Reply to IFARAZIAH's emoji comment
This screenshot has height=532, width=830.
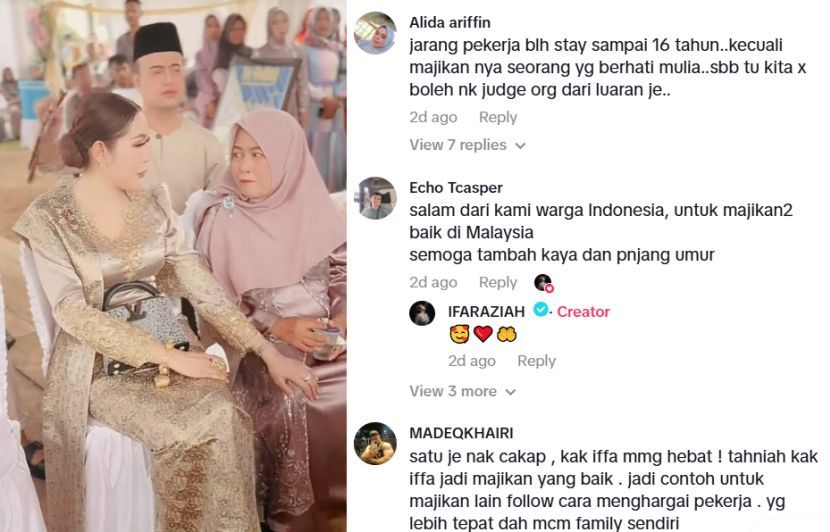point(536,360)
